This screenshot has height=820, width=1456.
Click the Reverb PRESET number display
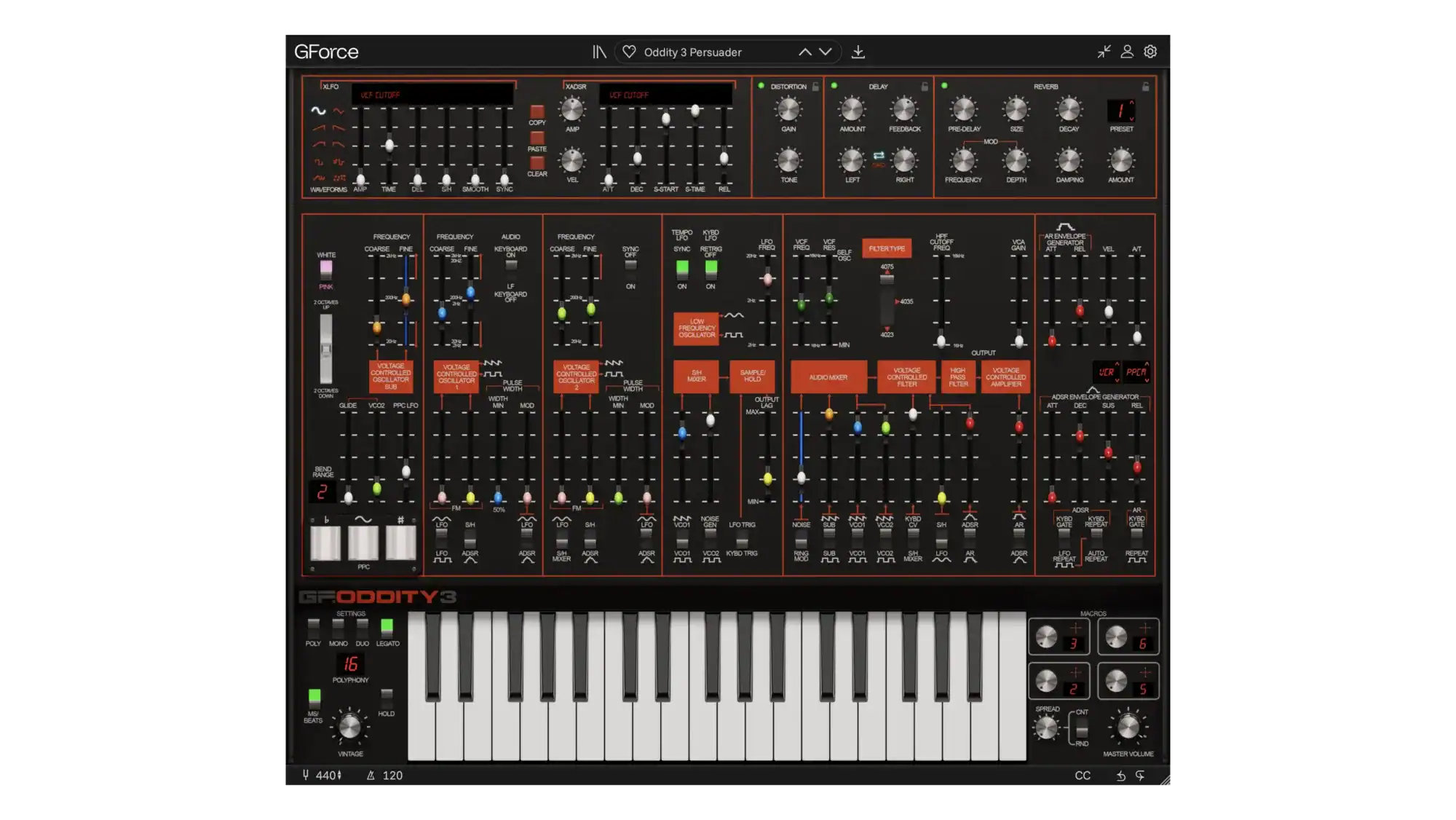tap(1120, 111)
